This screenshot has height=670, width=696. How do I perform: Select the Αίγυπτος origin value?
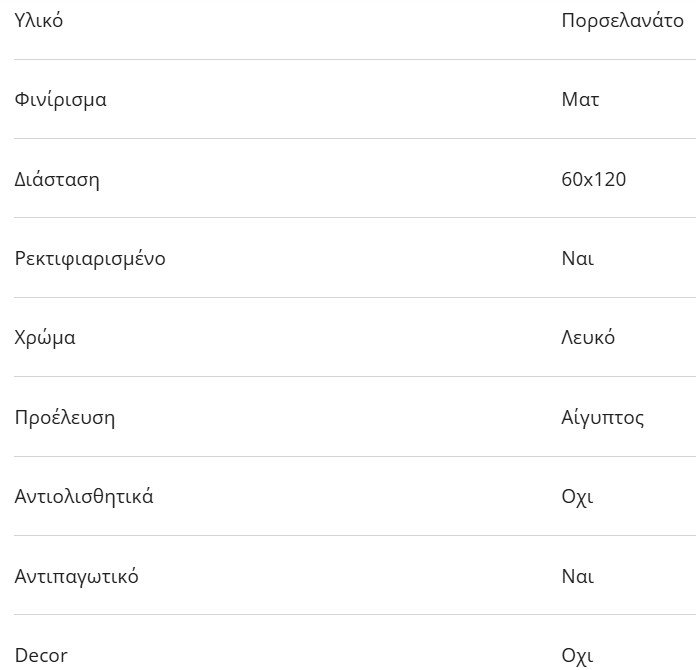pyautogui.click(x=602, y=417)
